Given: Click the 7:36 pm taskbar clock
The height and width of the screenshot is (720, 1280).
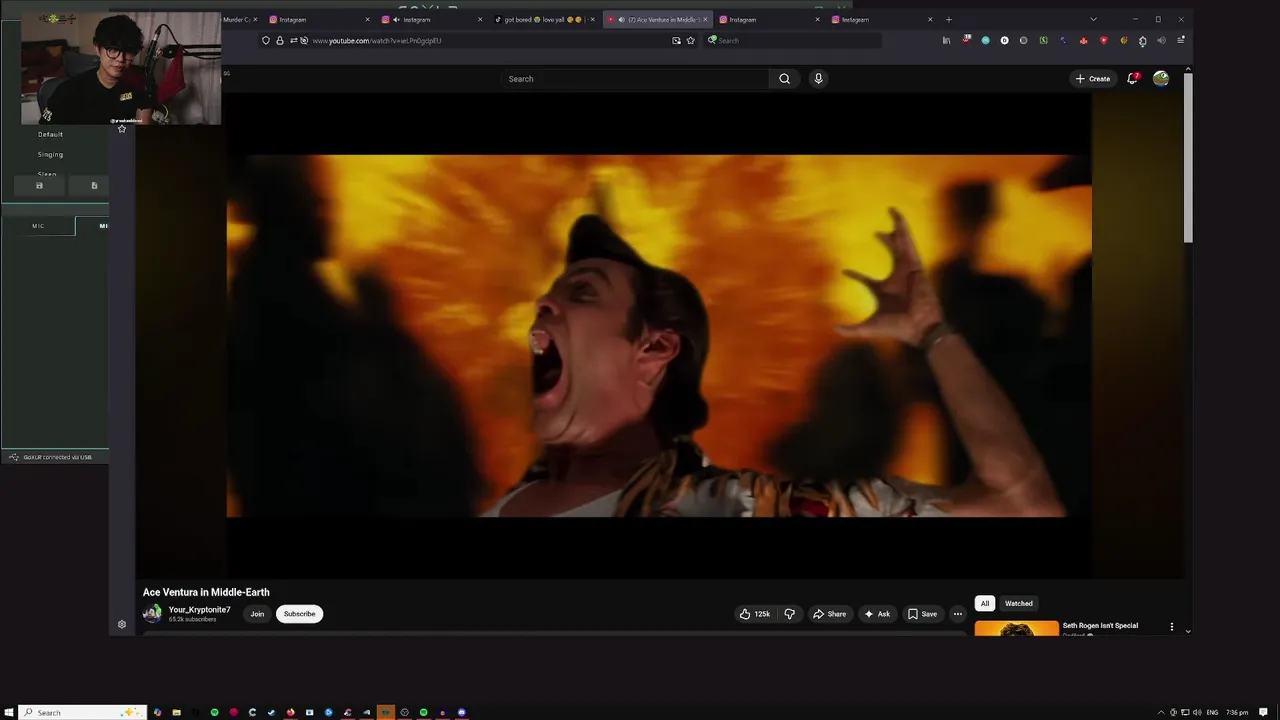Looking at the screenshot, I should (x=1237, y=712).
